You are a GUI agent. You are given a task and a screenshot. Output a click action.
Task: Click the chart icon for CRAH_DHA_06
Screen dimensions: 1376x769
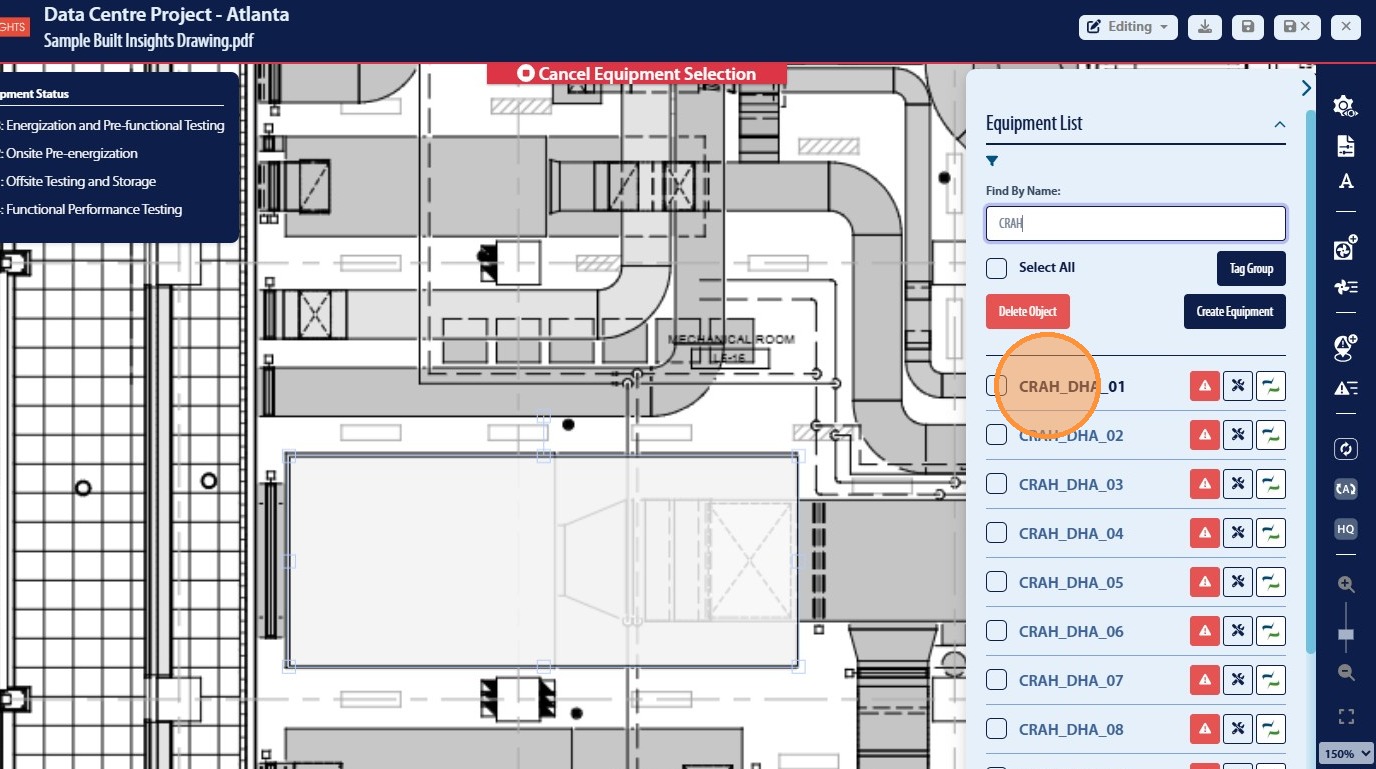click(x=1271, y=631)
